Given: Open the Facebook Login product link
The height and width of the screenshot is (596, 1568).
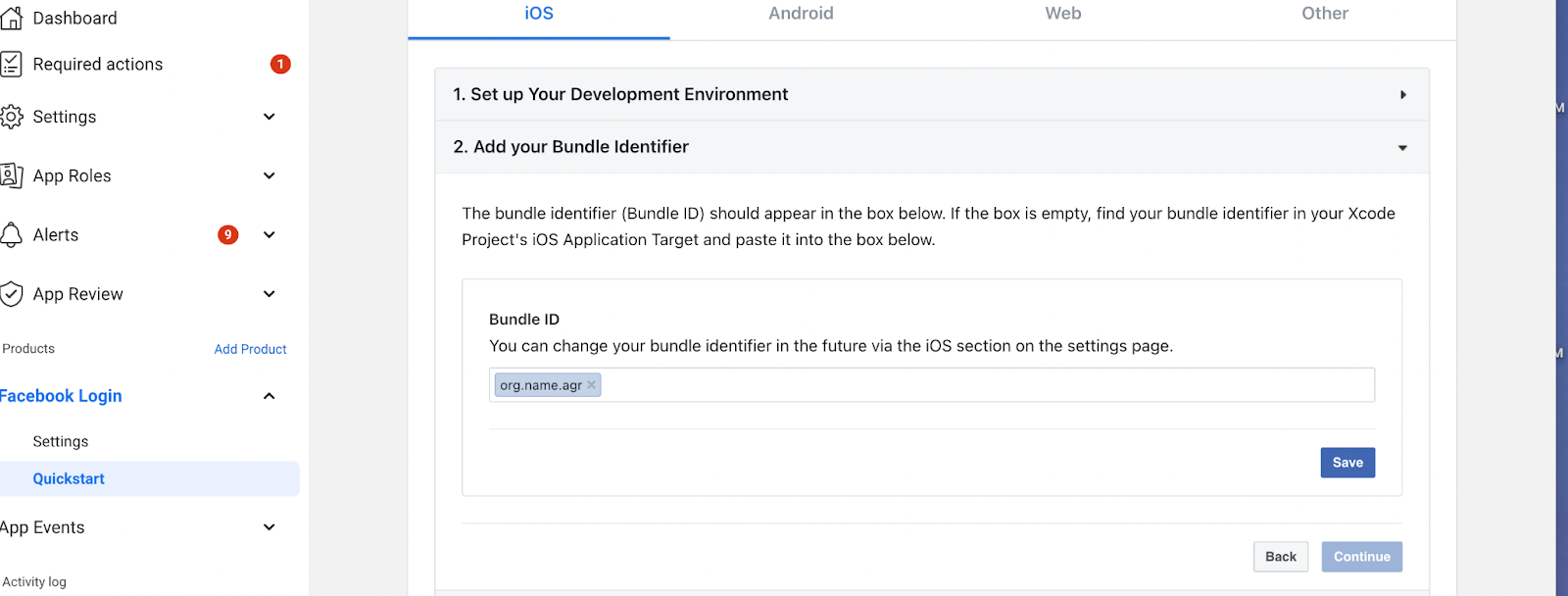Looking at the screenshot, I should (61, 396).
